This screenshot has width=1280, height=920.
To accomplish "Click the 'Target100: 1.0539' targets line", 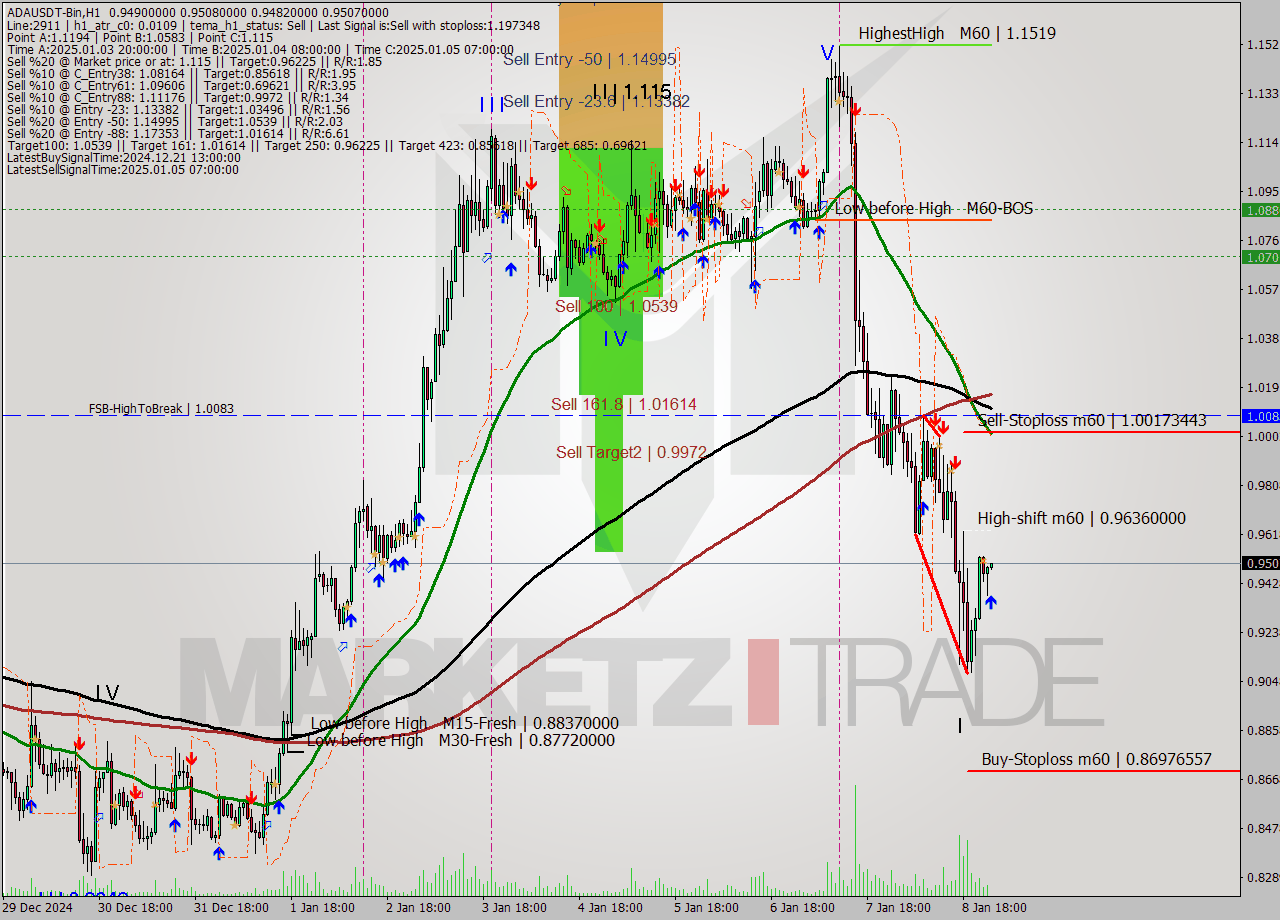I will (x=327, y=146).
